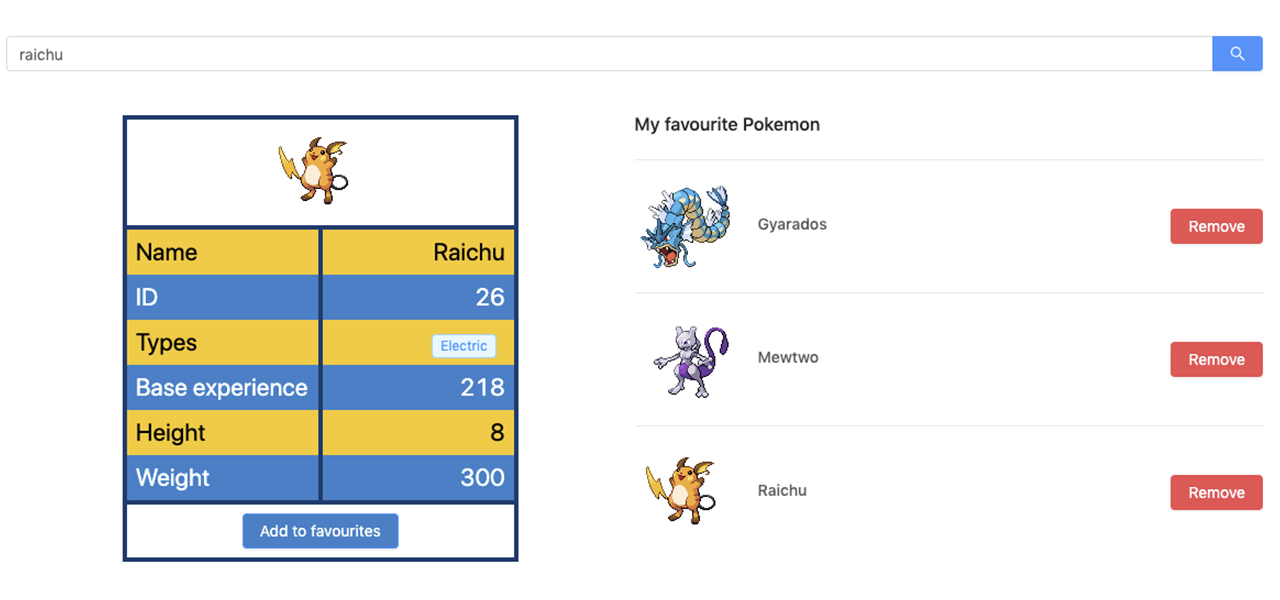Remove Mewtwo from favourites
Screen dimensions: 1280x600
(1216, 359)
